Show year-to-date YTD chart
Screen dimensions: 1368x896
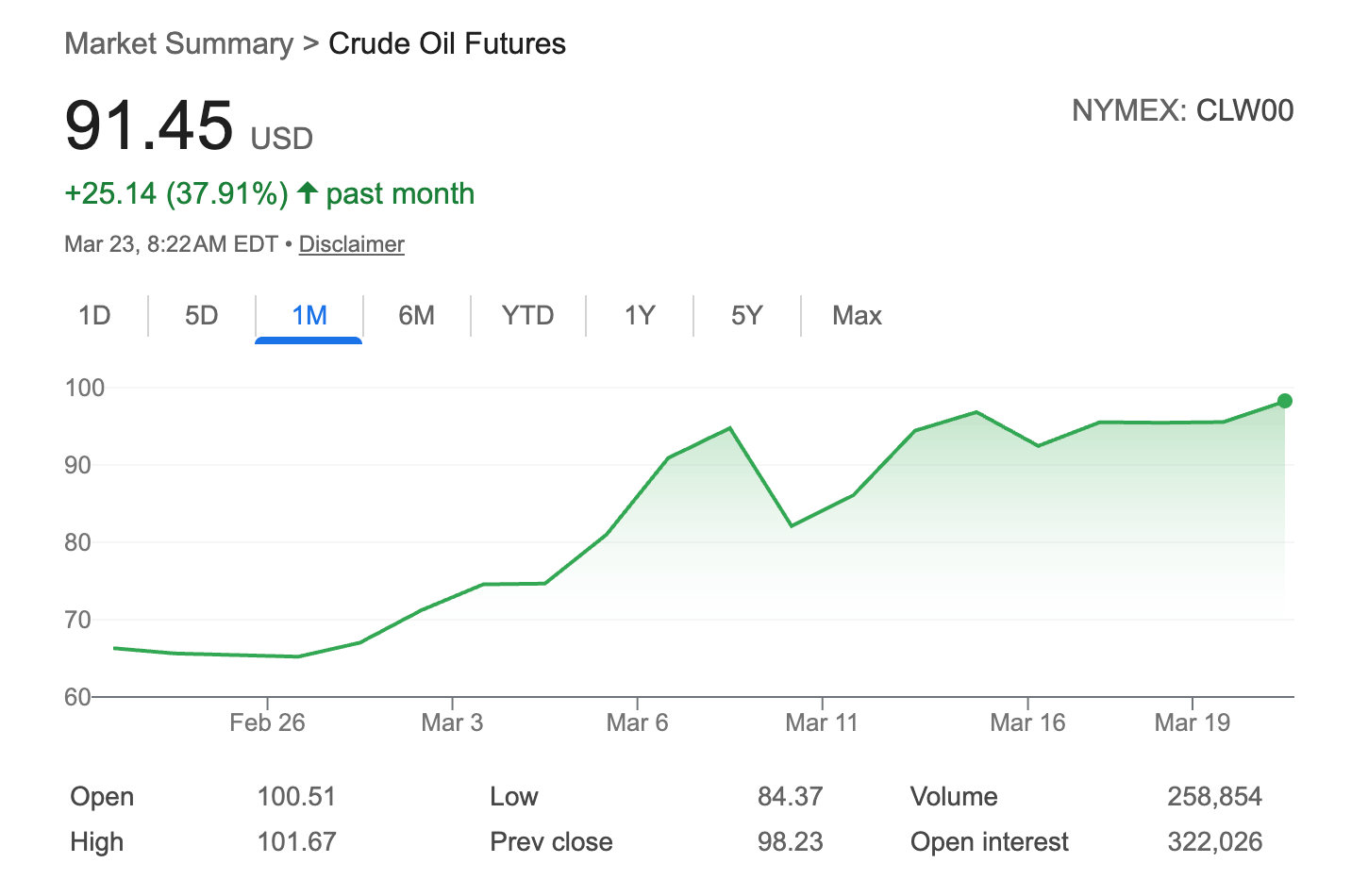point(527,315)
